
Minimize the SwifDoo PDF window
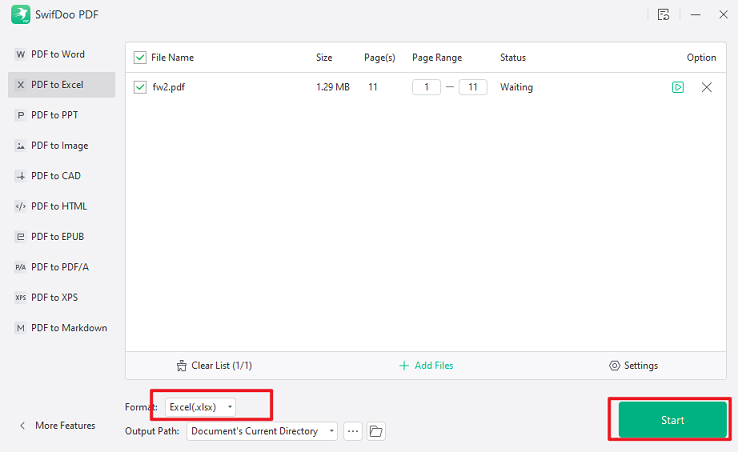pos(695,15)
